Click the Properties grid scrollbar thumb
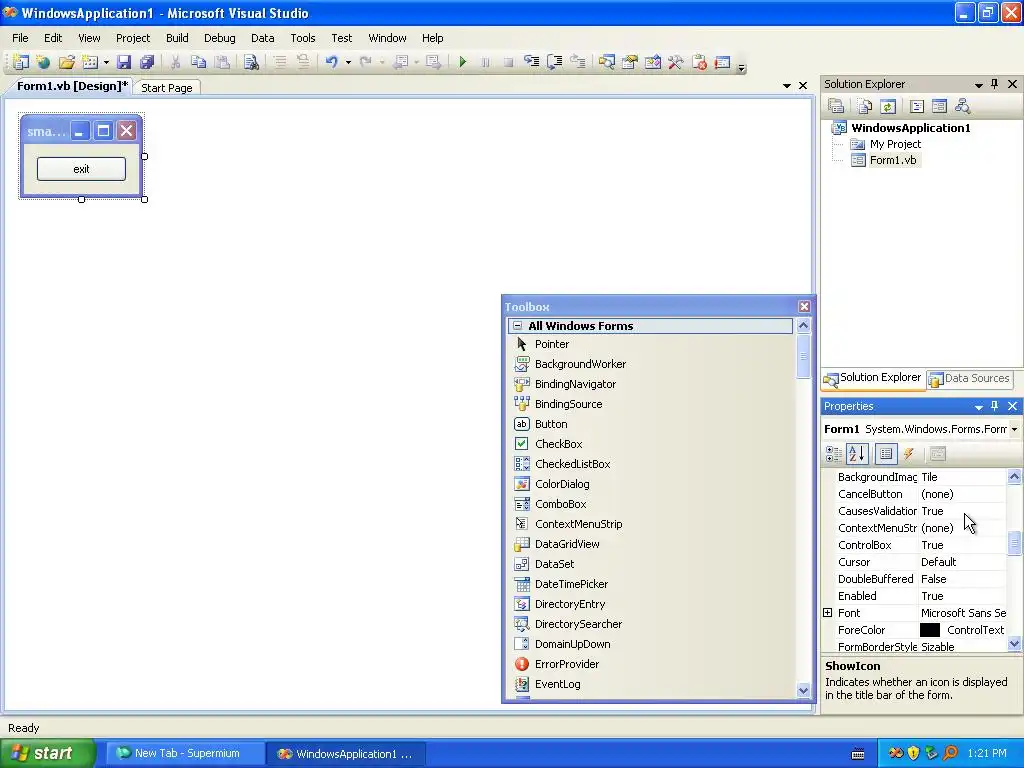The width and height of the screenshot is (1024, 768). pyautogui.click(x=1014, y=543)
